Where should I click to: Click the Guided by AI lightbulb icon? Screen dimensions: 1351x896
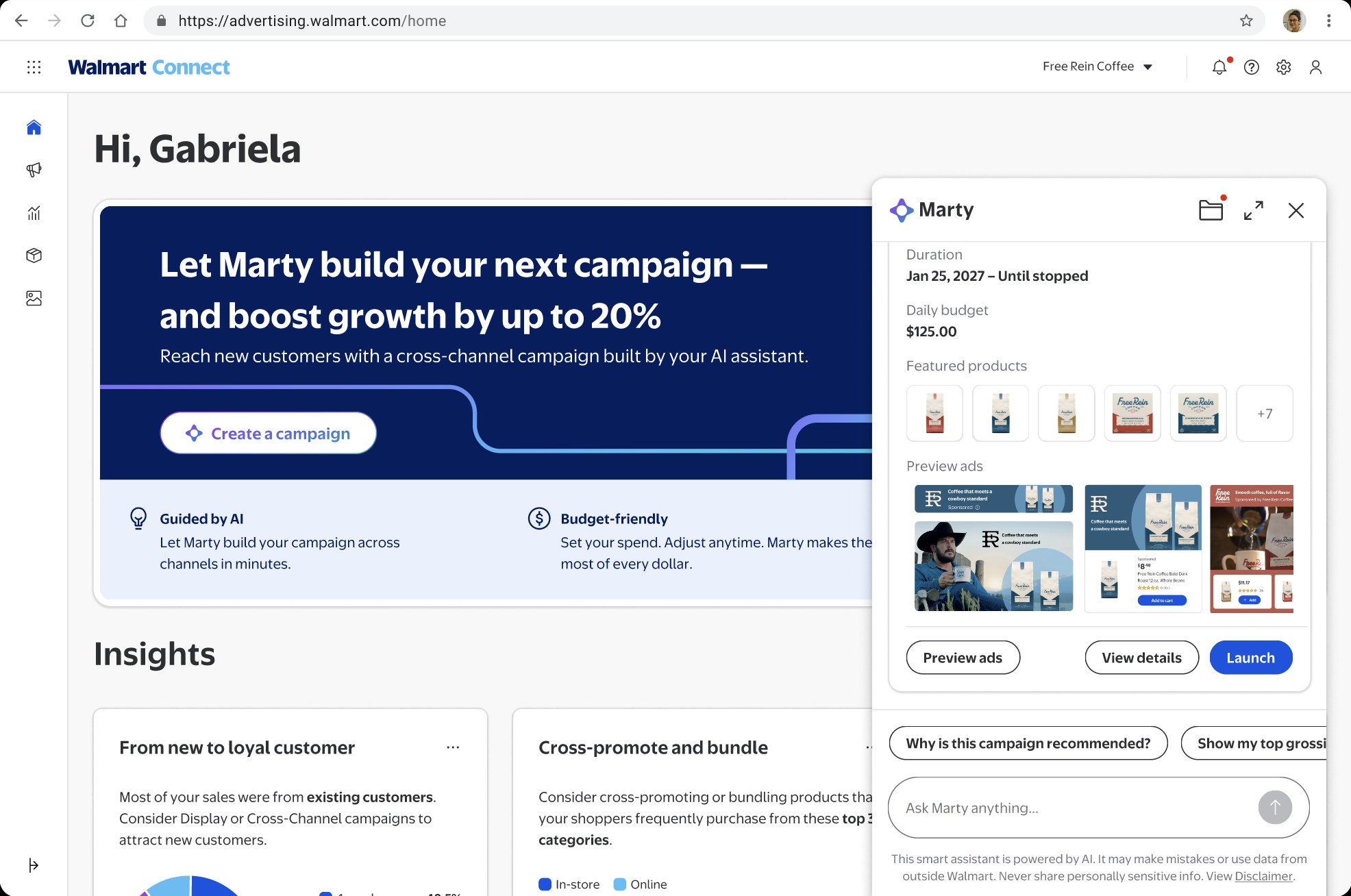pyautogui.click(x=138, y=519)
